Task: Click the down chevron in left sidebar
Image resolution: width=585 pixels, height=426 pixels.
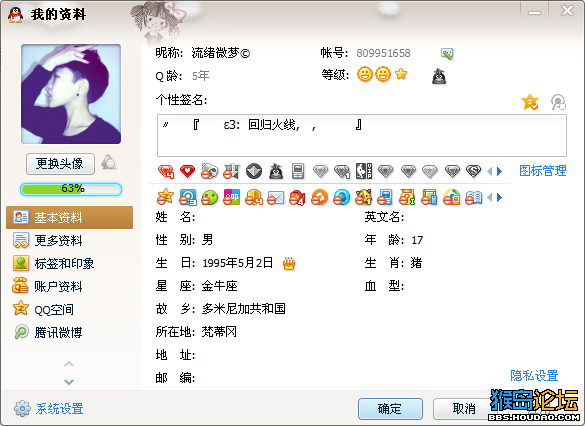Action: (x=69, y=382)
